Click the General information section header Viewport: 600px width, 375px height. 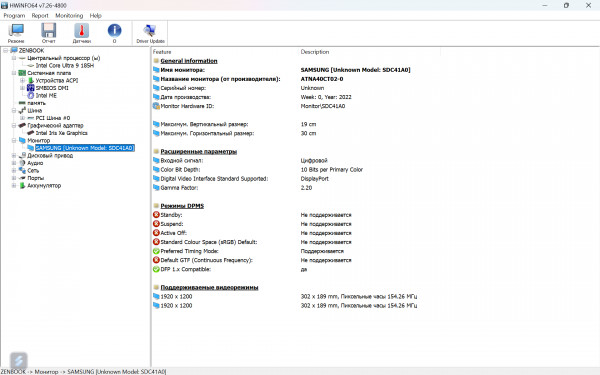(x=189, y=61)
